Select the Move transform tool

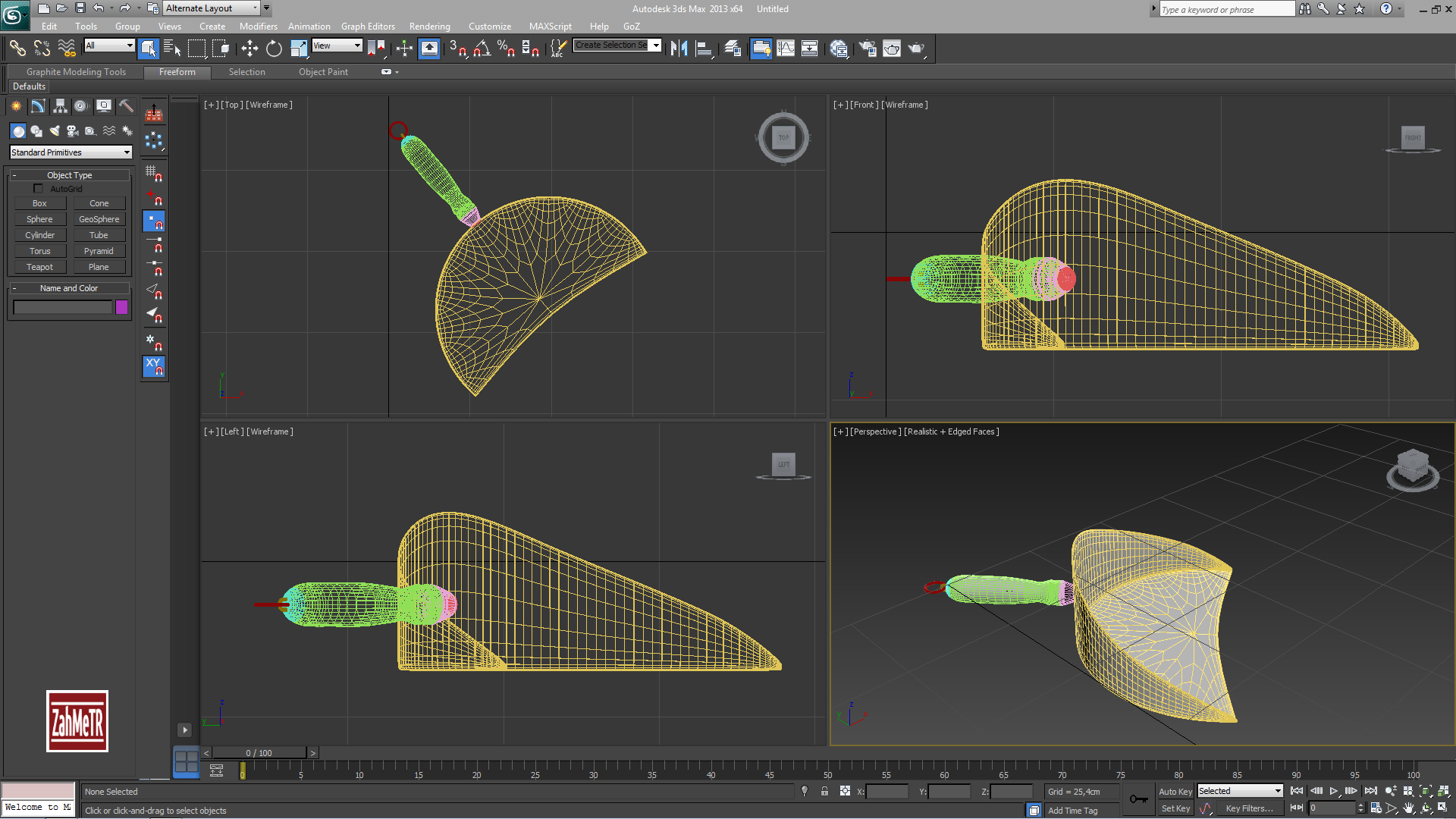pyautogui.click(x=249, y=49)
